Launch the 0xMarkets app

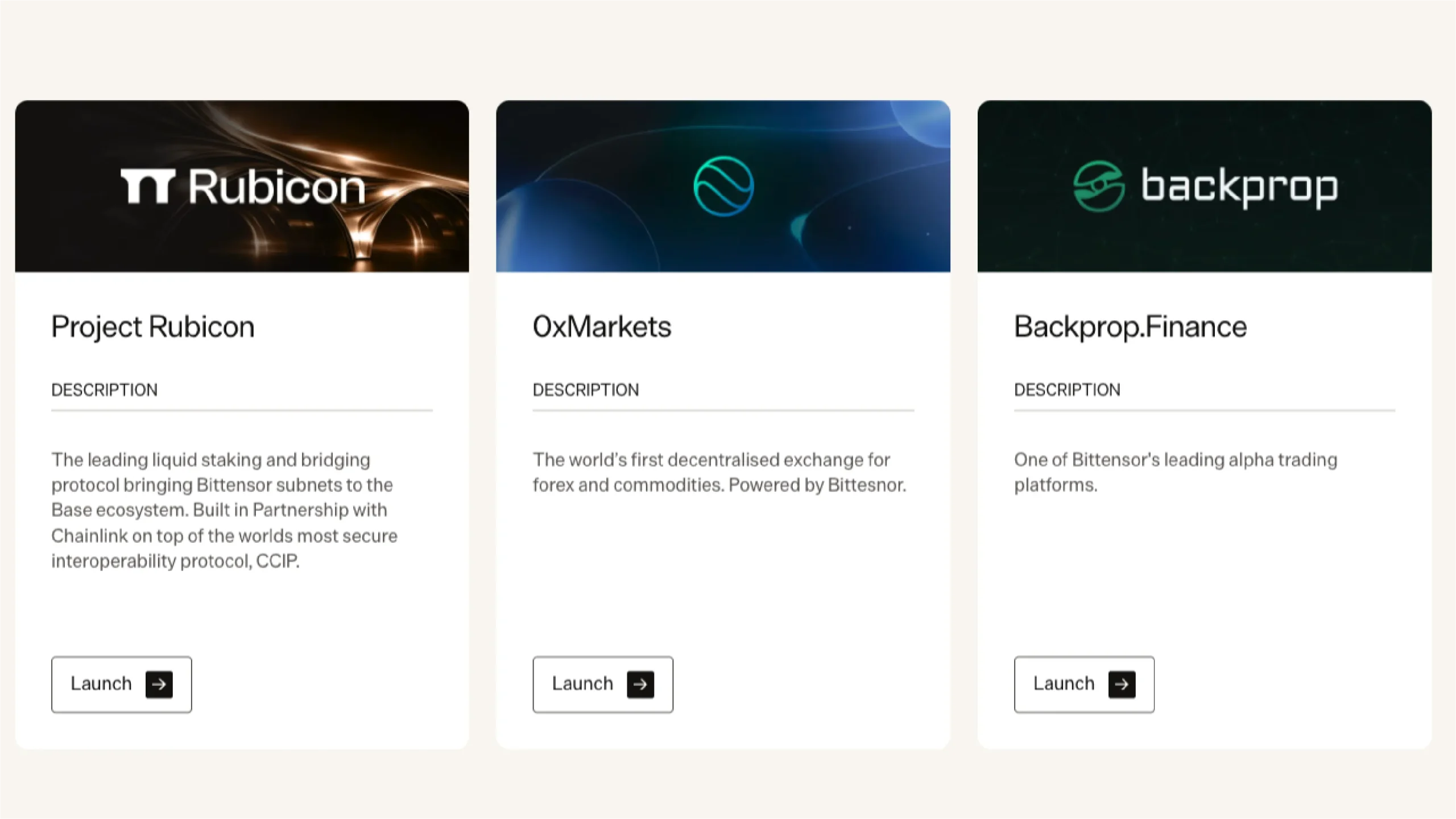tap(603, 684)
